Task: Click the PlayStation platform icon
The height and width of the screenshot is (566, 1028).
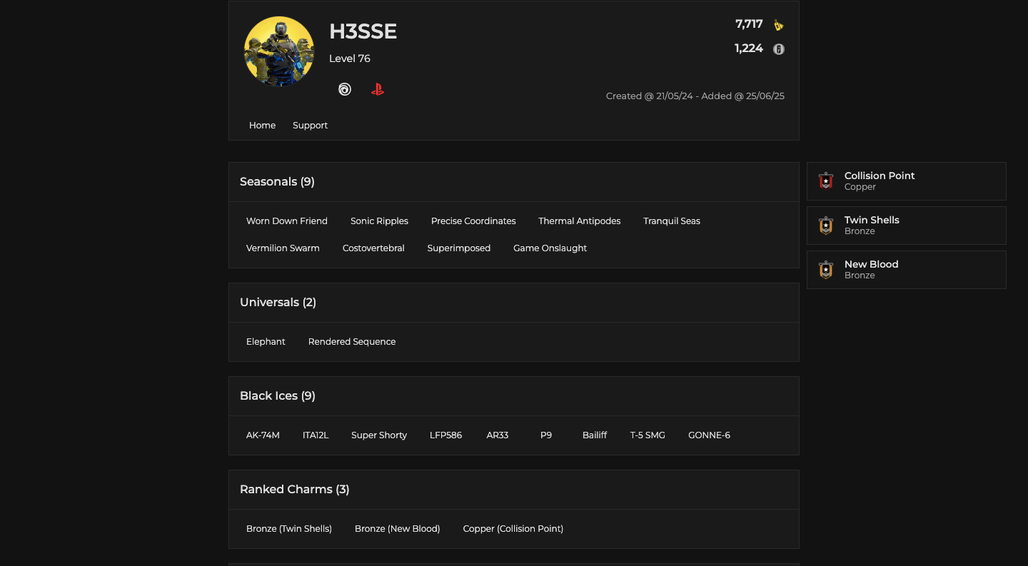Action: coord(377,89)
